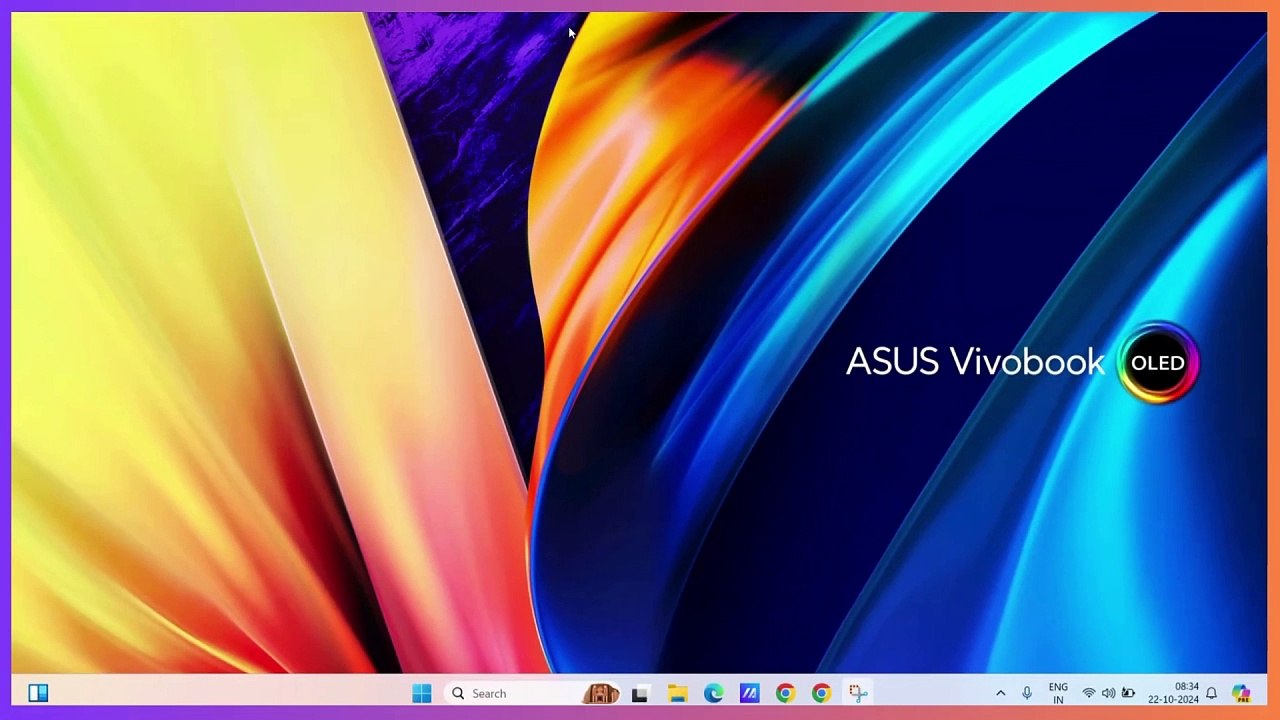The image size is (1280, 720).
Task: Open Wi-Fi network quick settings
Action: click(x=1089, y=693)
